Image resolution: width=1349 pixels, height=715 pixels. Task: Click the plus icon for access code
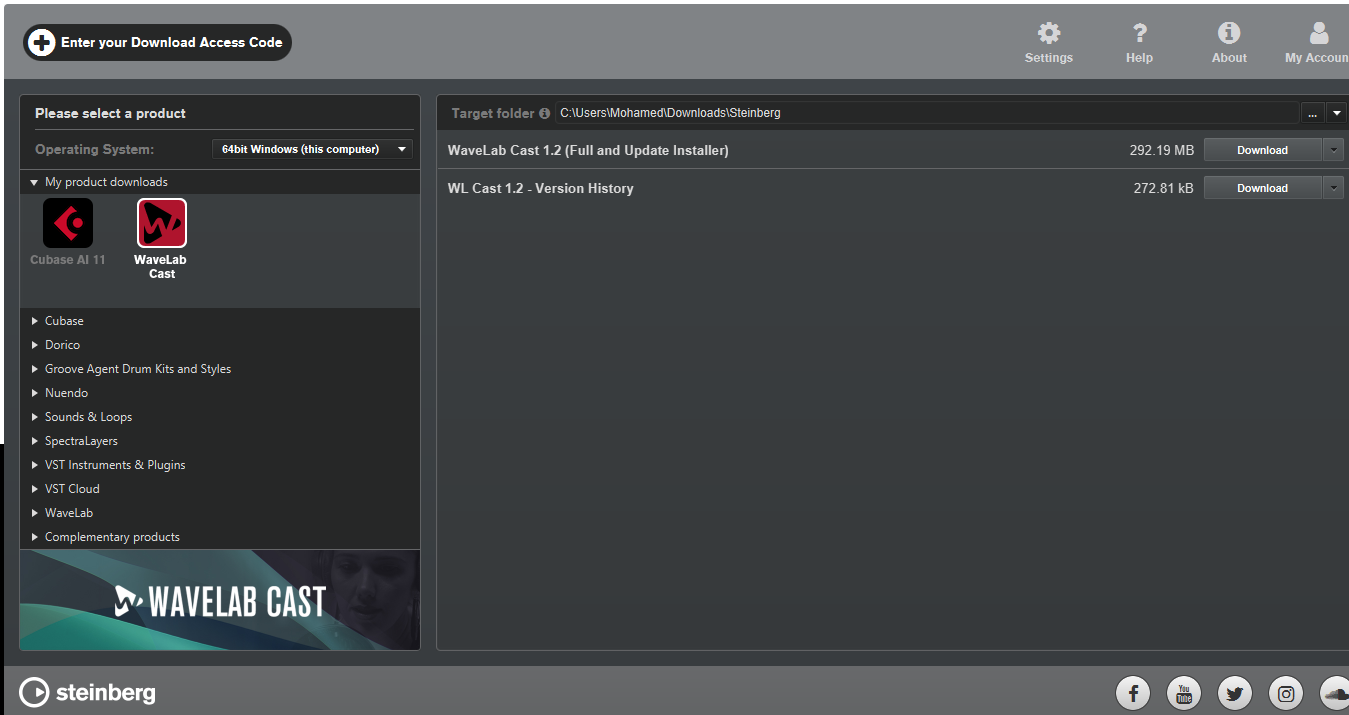point(42,42)
